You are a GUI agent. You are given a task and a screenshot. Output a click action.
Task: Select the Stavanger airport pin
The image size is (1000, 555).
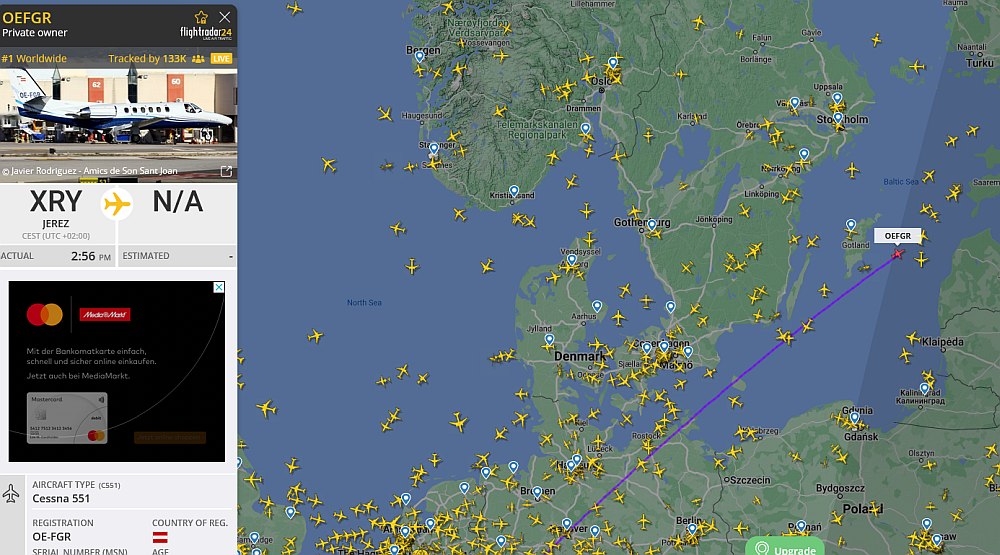(x=434, y=149)
